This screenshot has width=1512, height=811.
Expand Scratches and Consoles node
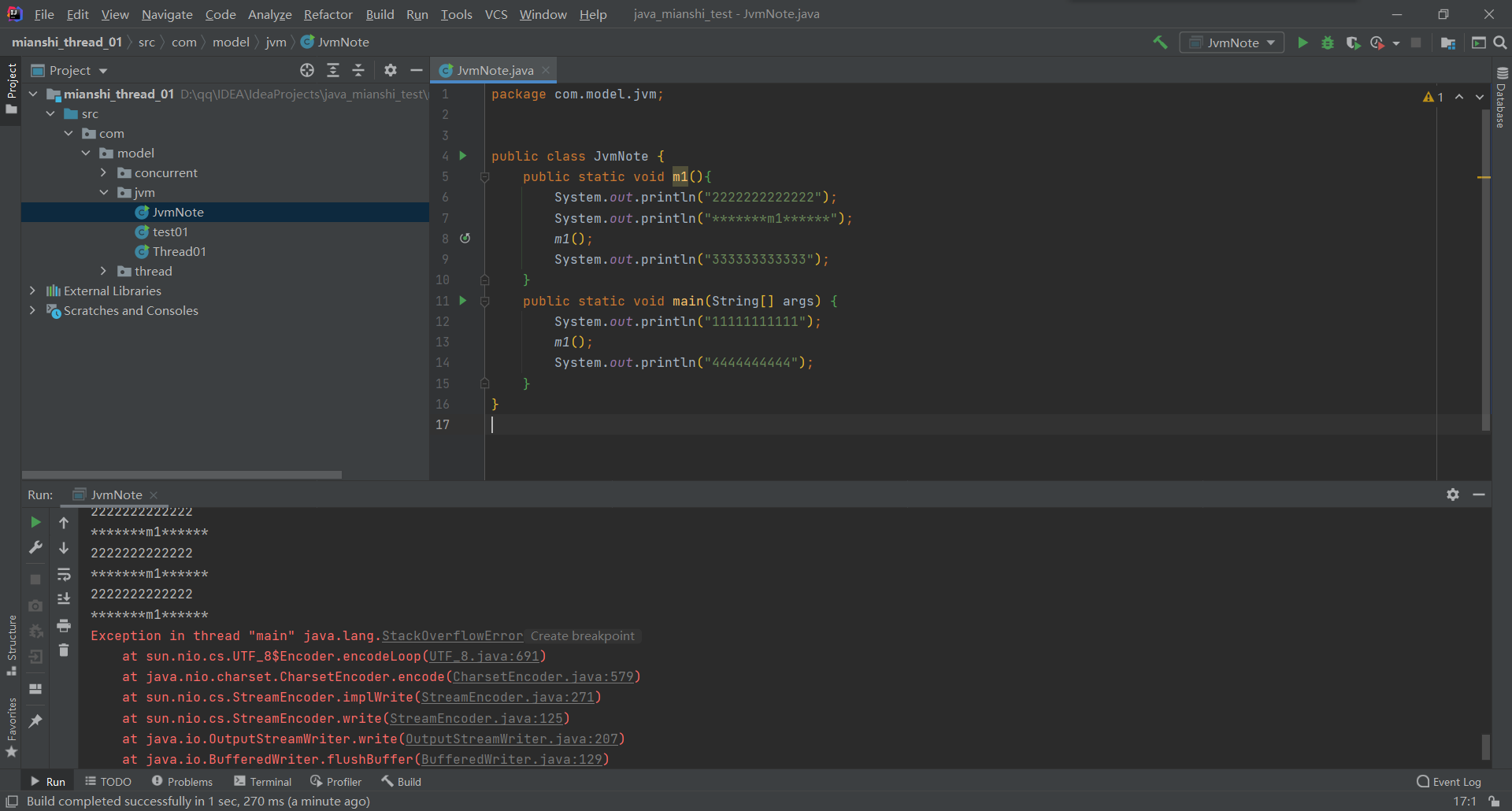coord(32,310)
